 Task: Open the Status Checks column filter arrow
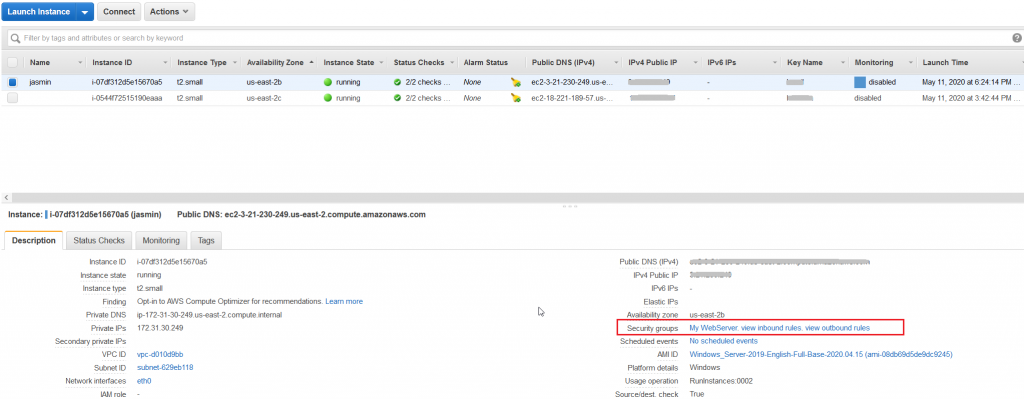(451, 63)
